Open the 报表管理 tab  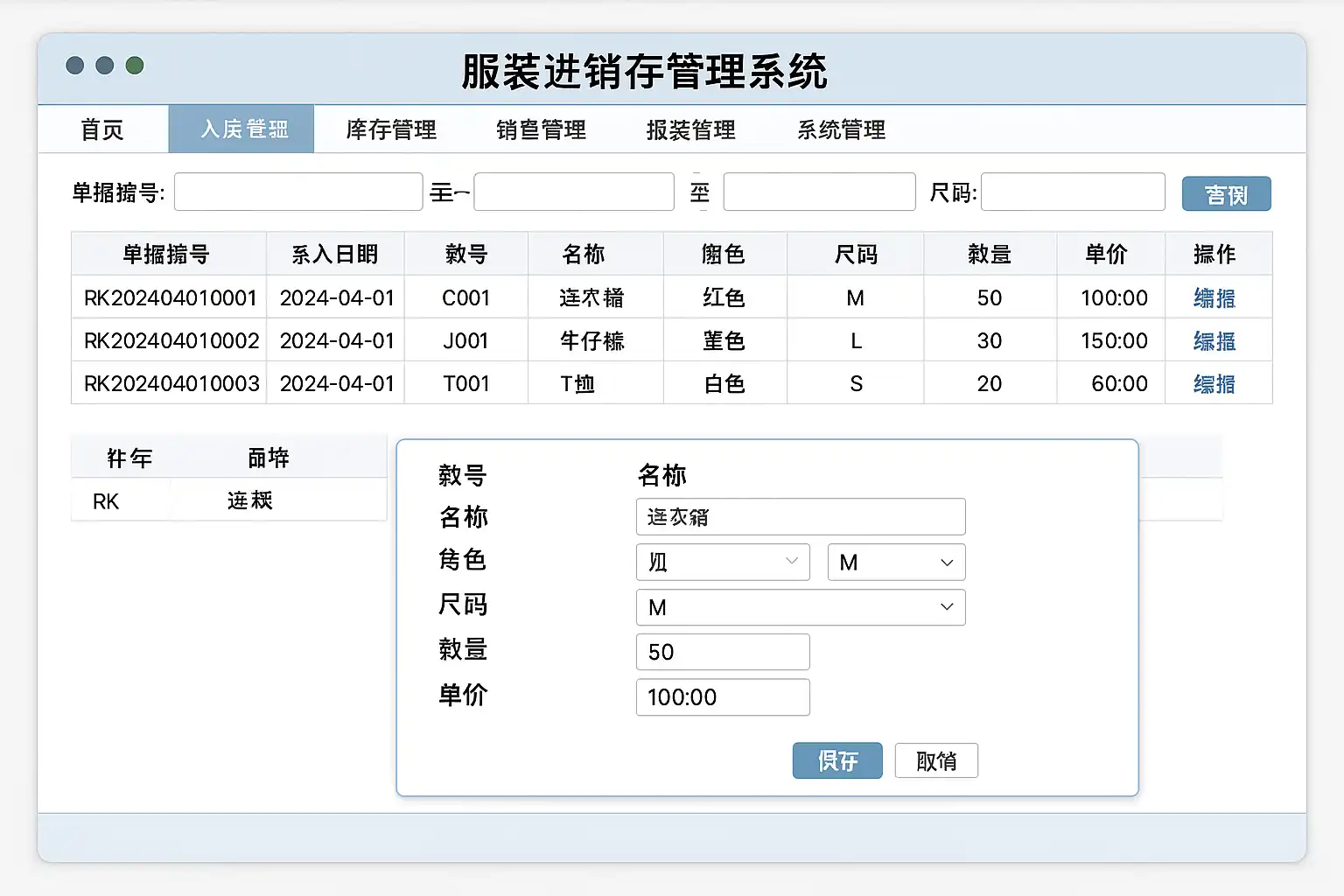click(x=690, y=129)
